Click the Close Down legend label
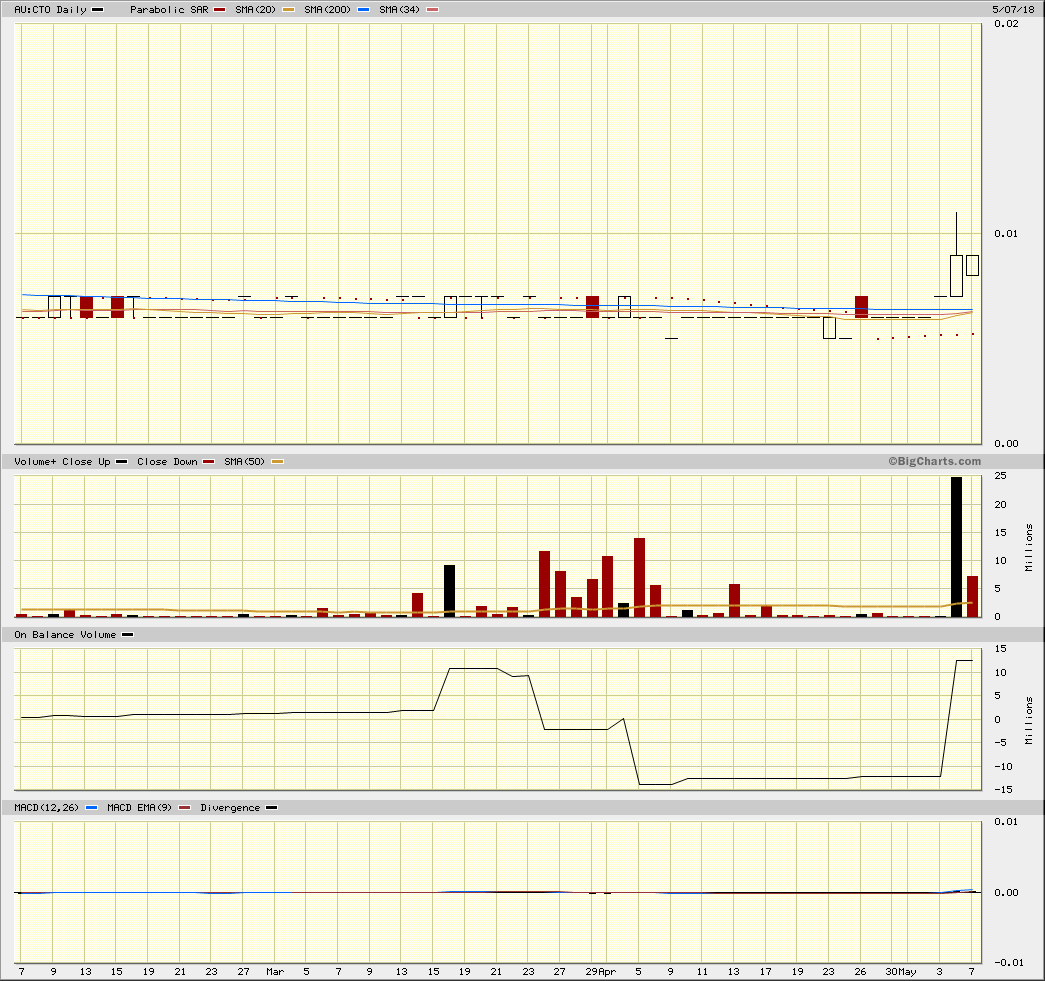 pyautogui.click(x=167, y=461)
